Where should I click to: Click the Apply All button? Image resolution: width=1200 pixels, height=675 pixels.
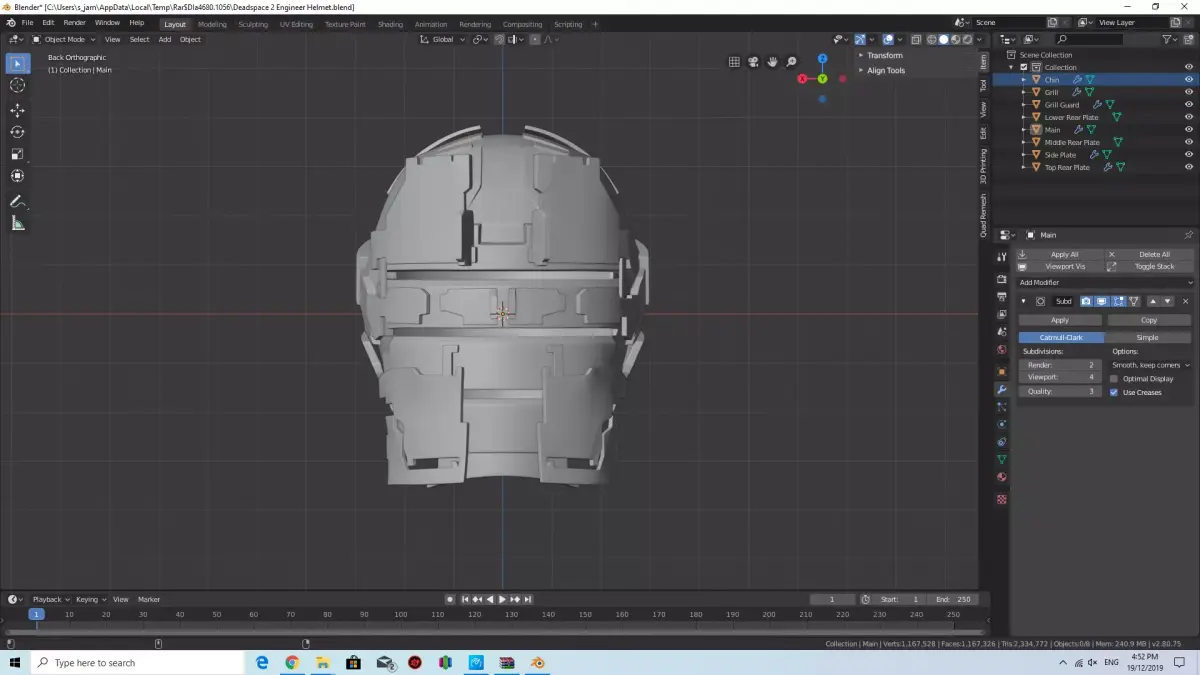[x=1064, y=255]
